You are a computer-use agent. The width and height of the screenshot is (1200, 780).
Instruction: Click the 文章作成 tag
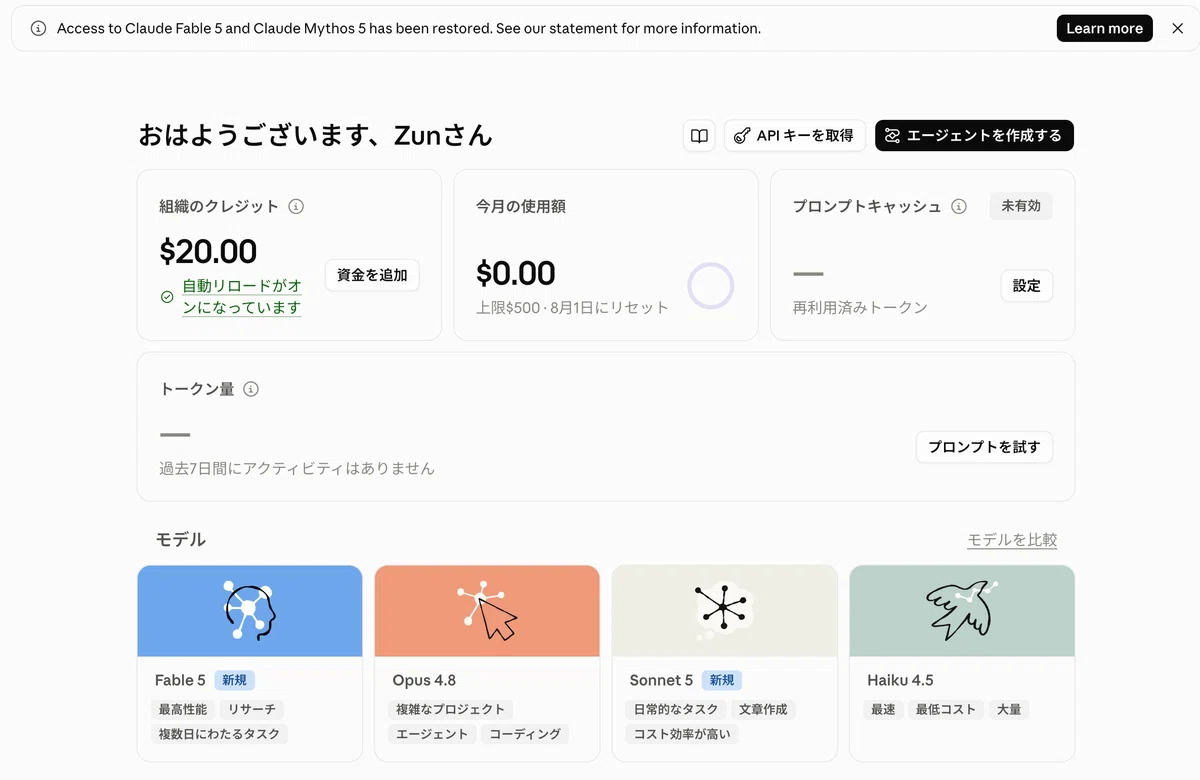click(x=763, y=710)
